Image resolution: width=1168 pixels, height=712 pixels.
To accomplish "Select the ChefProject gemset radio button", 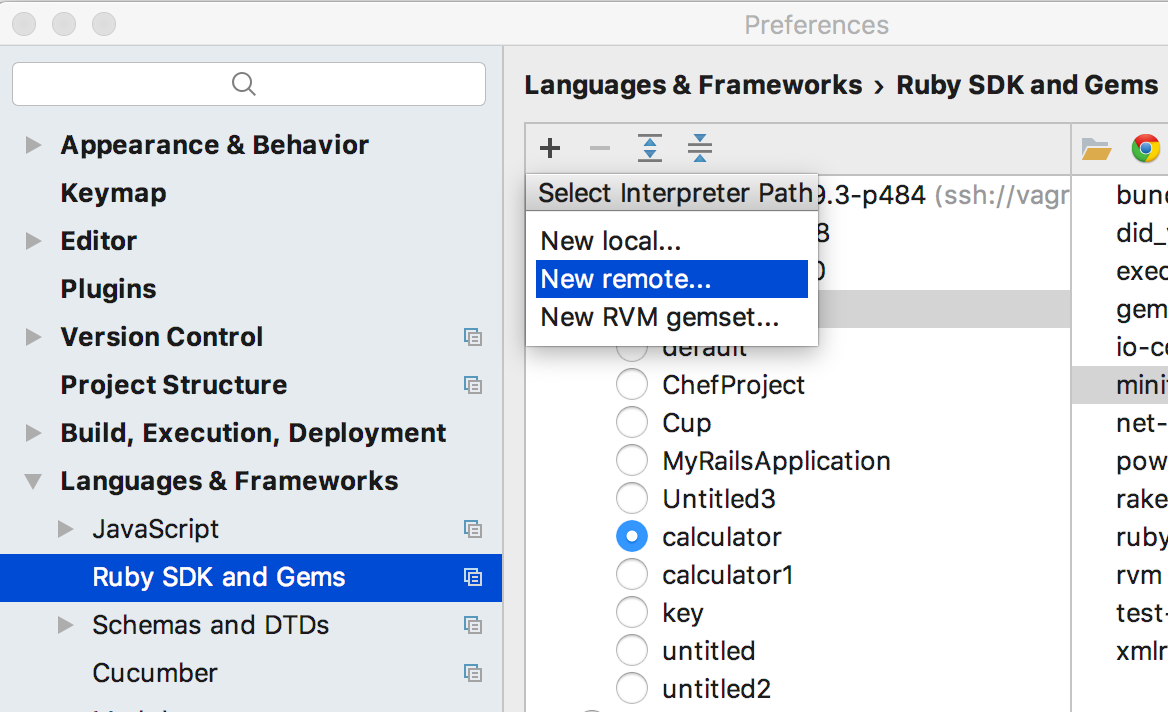I will click(632, 386).
